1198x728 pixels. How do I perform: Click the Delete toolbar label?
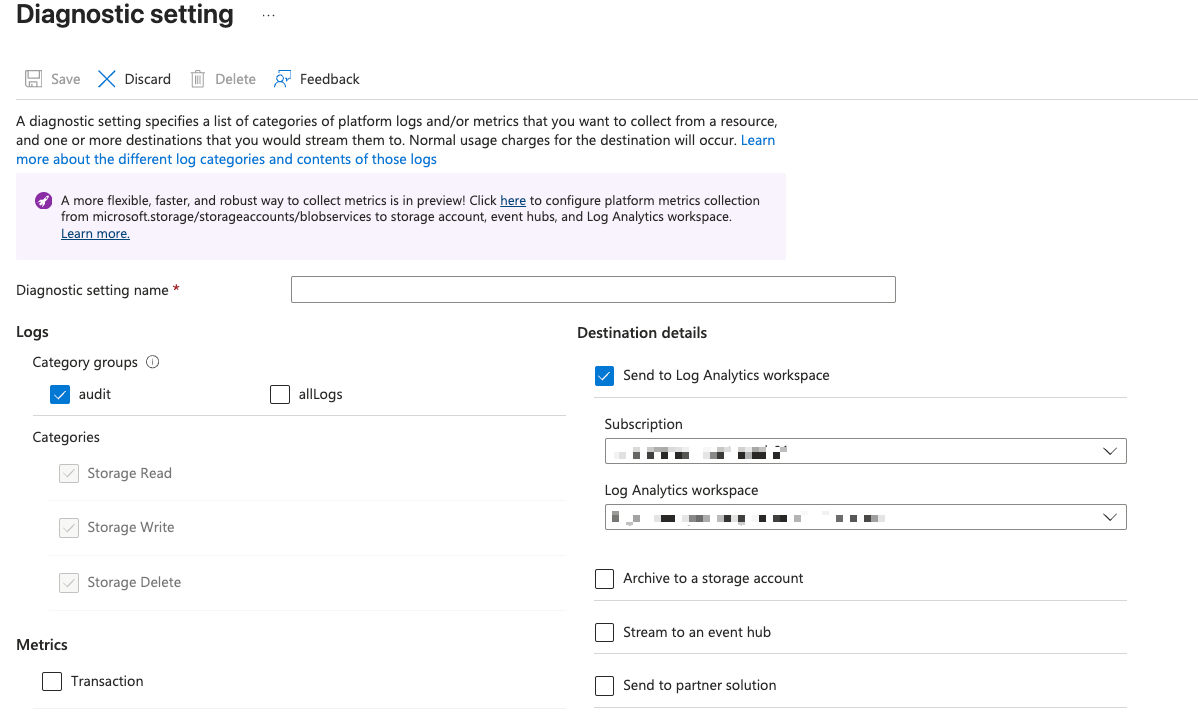point(235,79)
